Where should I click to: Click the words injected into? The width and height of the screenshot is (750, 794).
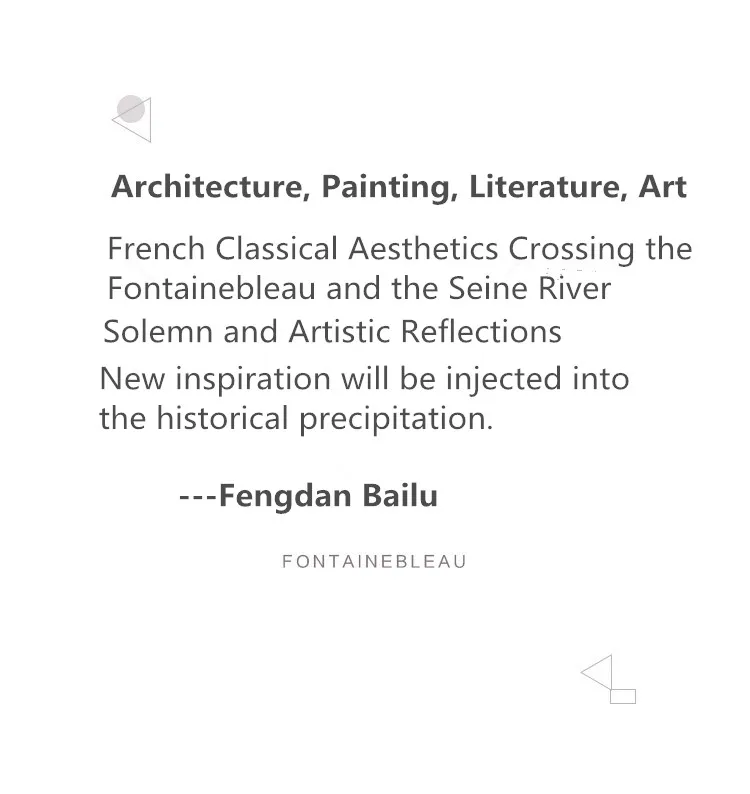click(537, 379)
